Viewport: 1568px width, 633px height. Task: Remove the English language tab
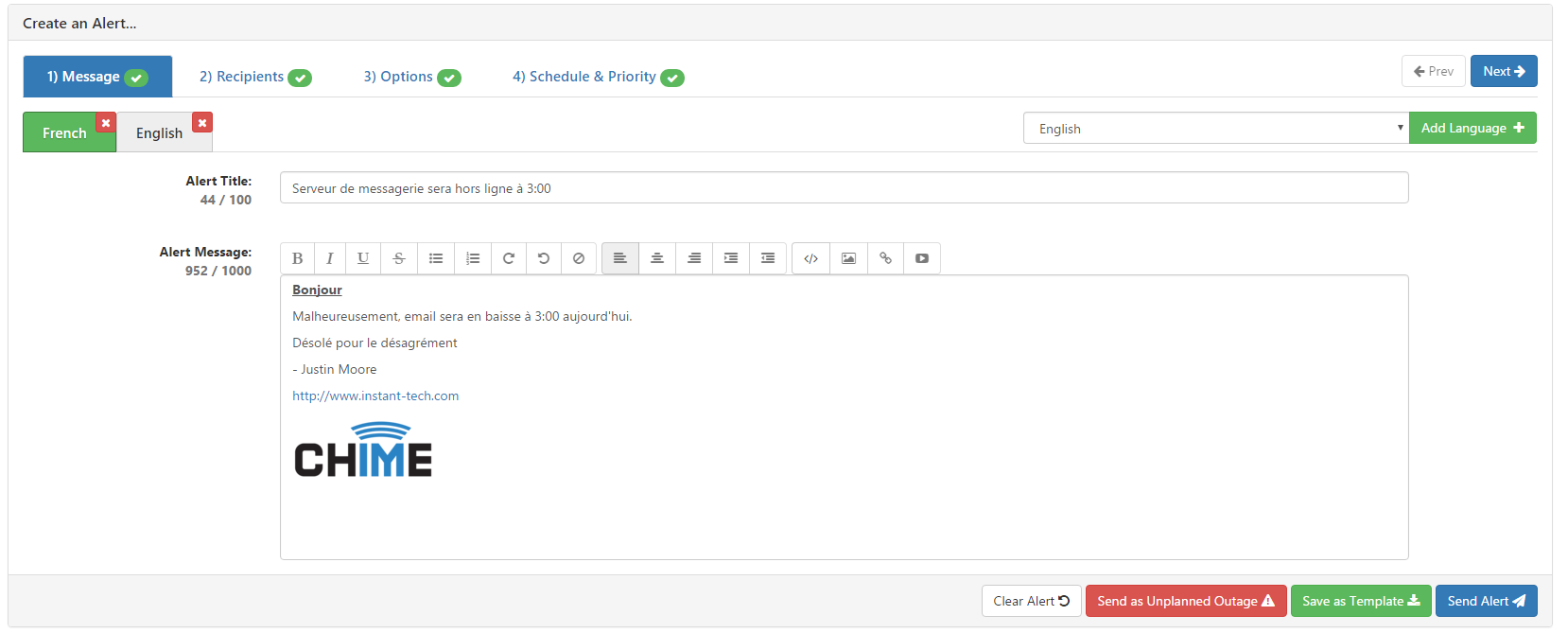(202, 123)
